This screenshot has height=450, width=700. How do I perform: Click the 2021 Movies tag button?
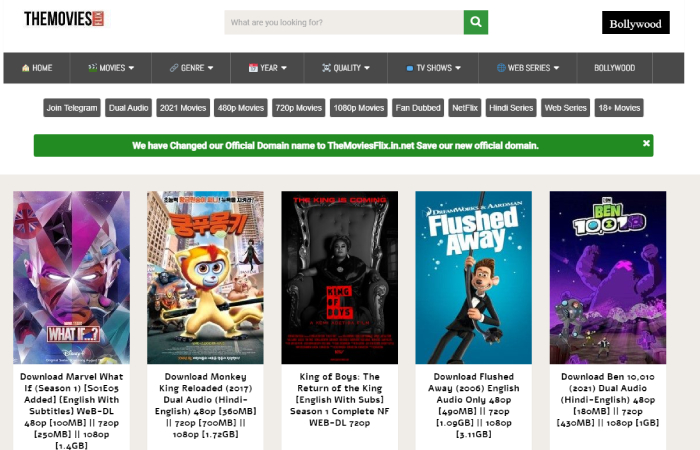point(183,108)
